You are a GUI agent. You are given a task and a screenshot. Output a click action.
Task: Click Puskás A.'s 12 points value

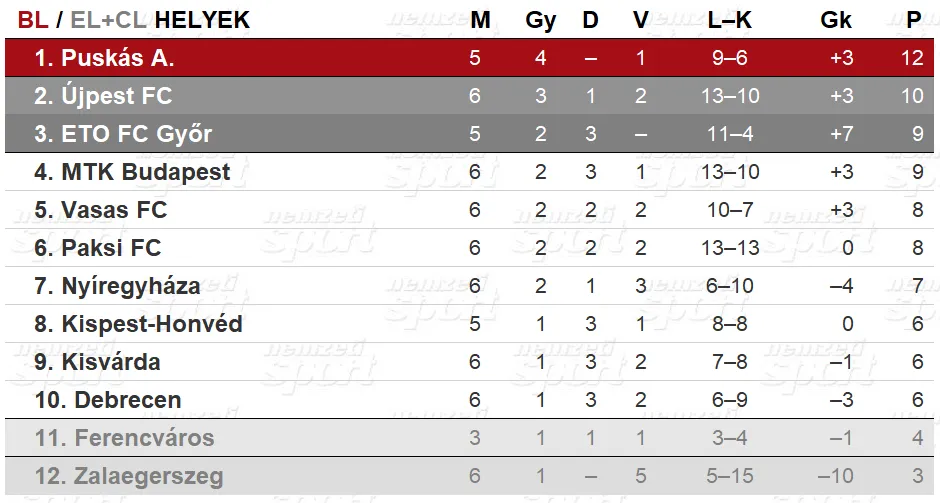coord(912,58)
